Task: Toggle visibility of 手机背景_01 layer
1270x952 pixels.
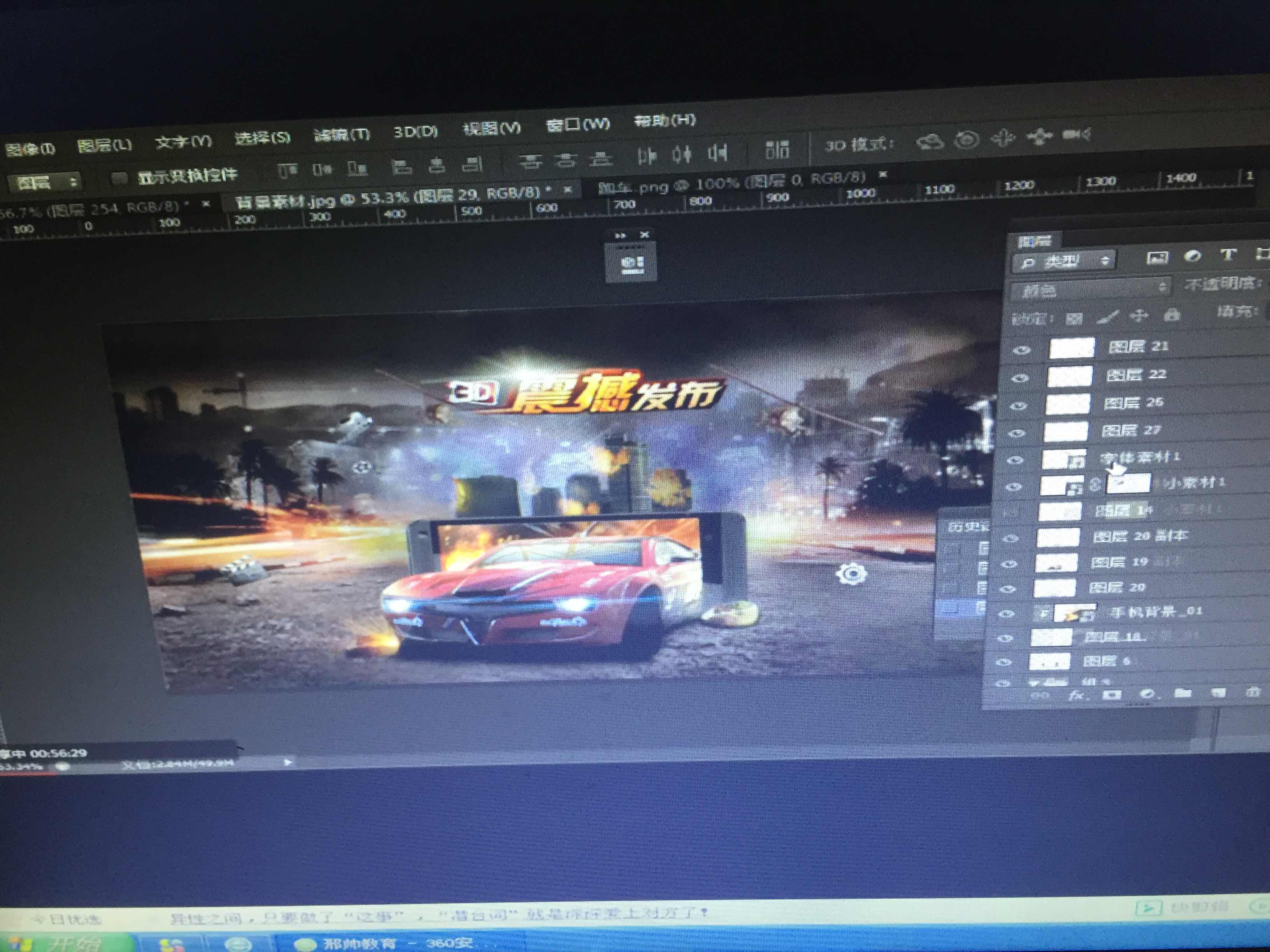Action: 1006,614
